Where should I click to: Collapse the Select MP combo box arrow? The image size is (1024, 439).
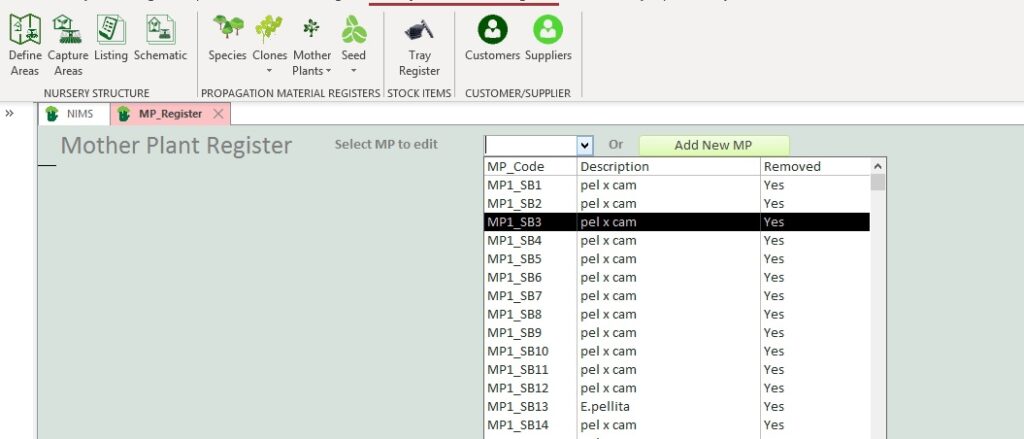pos(585,145)
